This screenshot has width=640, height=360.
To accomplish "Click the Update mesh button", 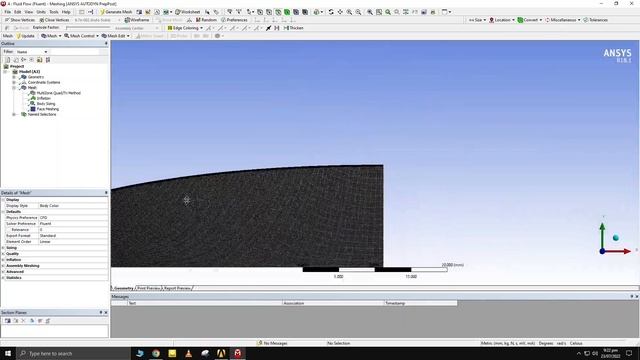I will tap(25, 36).
